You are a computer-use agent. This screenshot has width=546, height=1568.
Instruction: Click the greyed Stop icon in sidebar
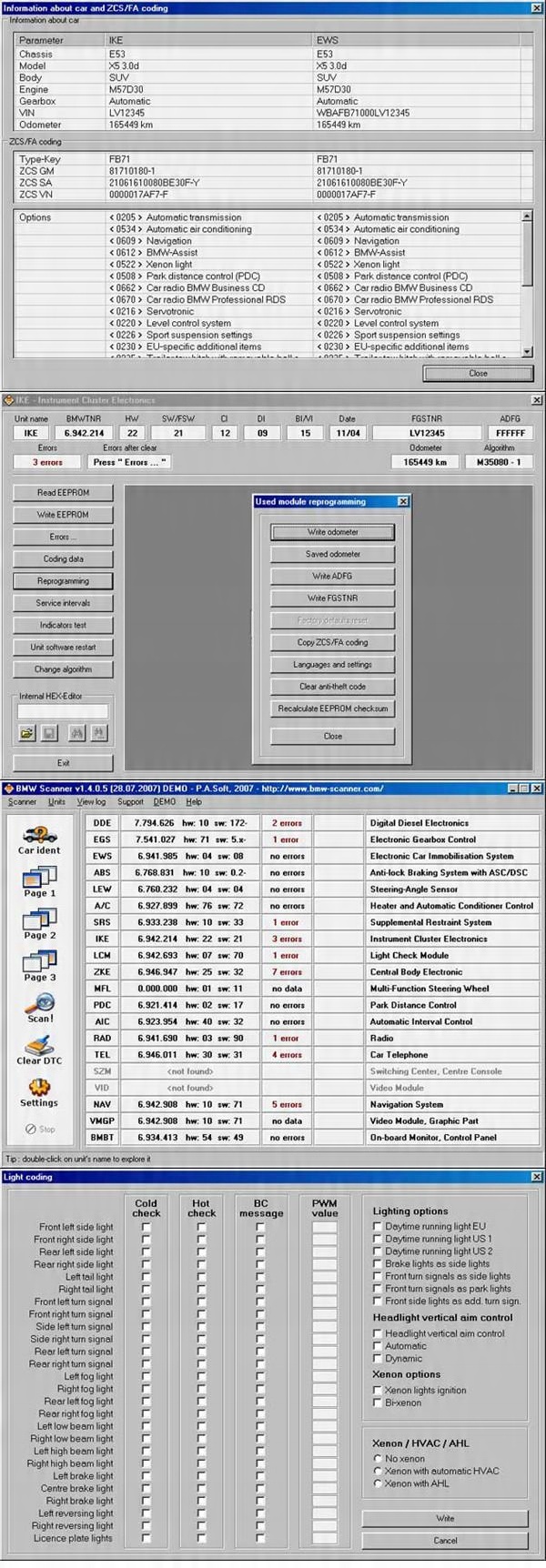(39, 1129)
